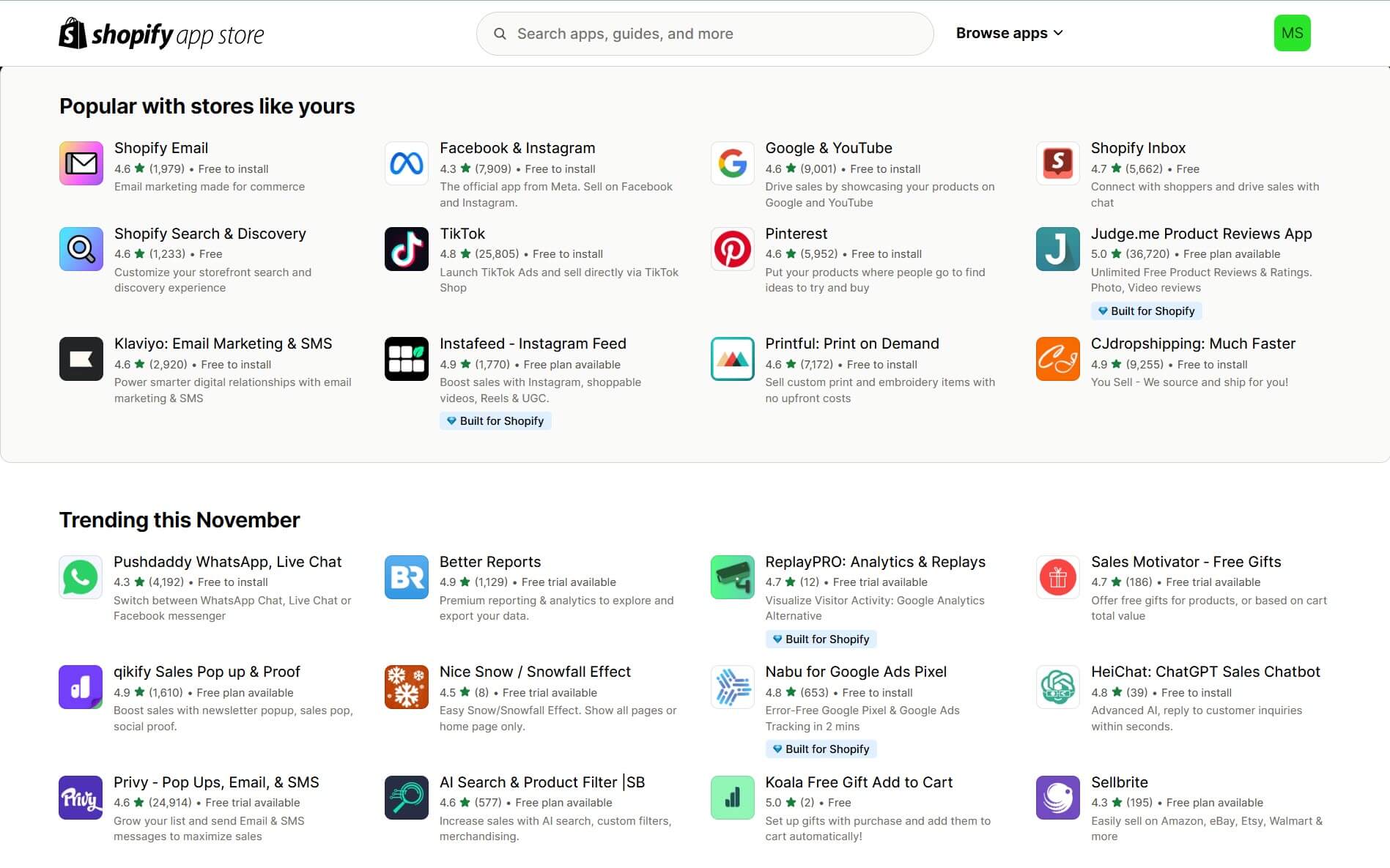This screenshot has height=868, width=1390.
Task: Click Built for Shopify badge under Nabu
Action: point(821,749)
